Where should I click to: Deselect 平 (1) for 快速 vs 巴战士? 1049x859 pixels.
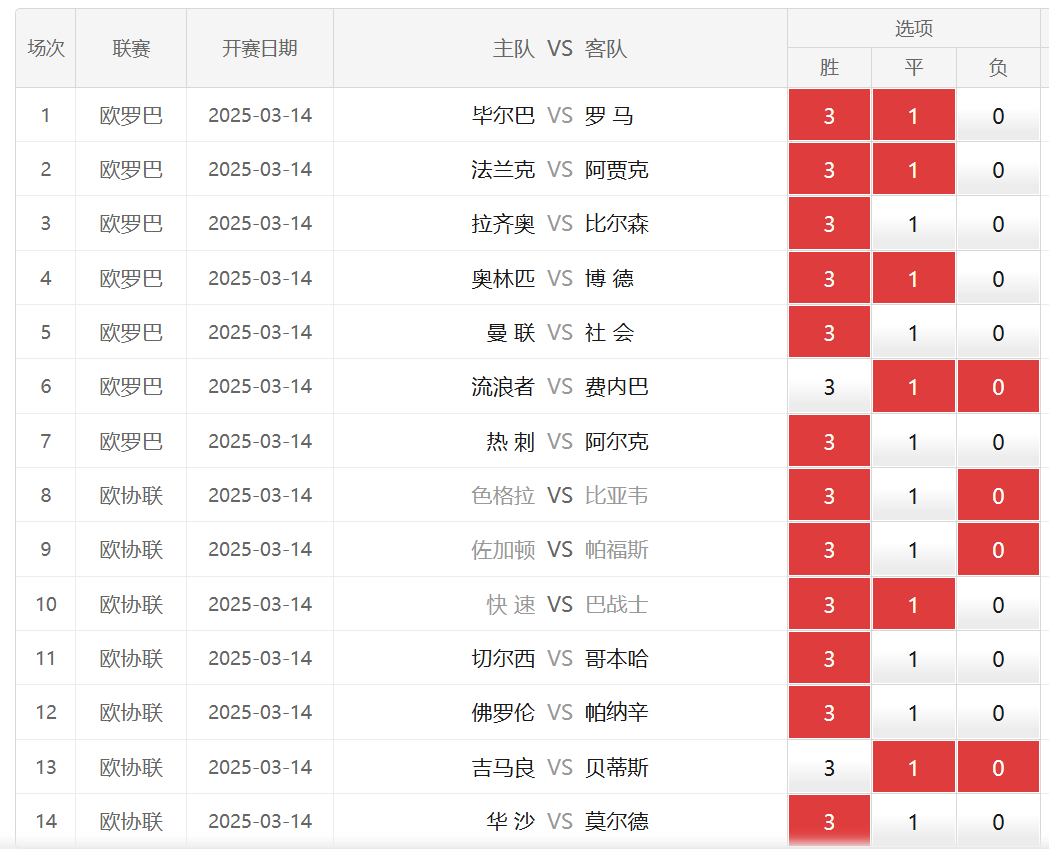[x=913, y=605]
